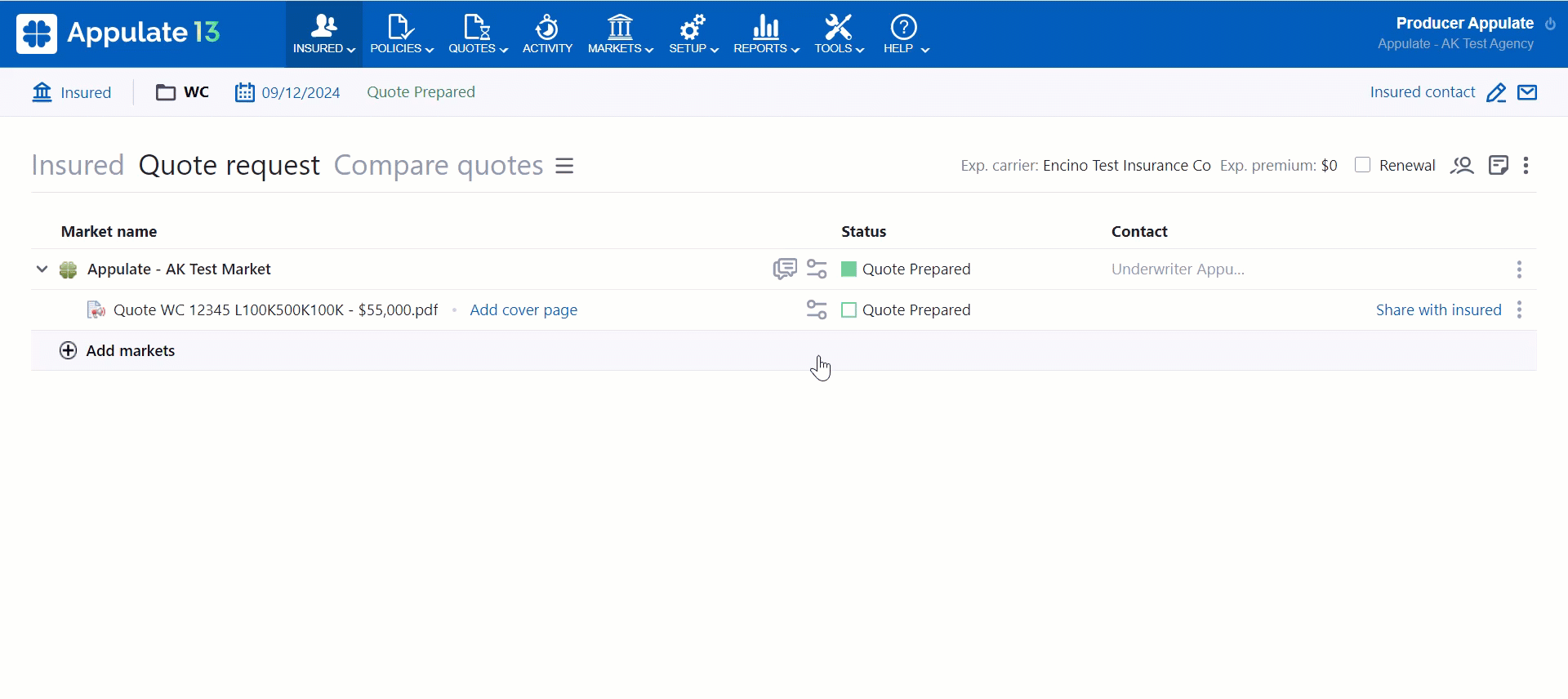Open the Activity menu item
1568x699 pixels.
(x=547, y=34)
